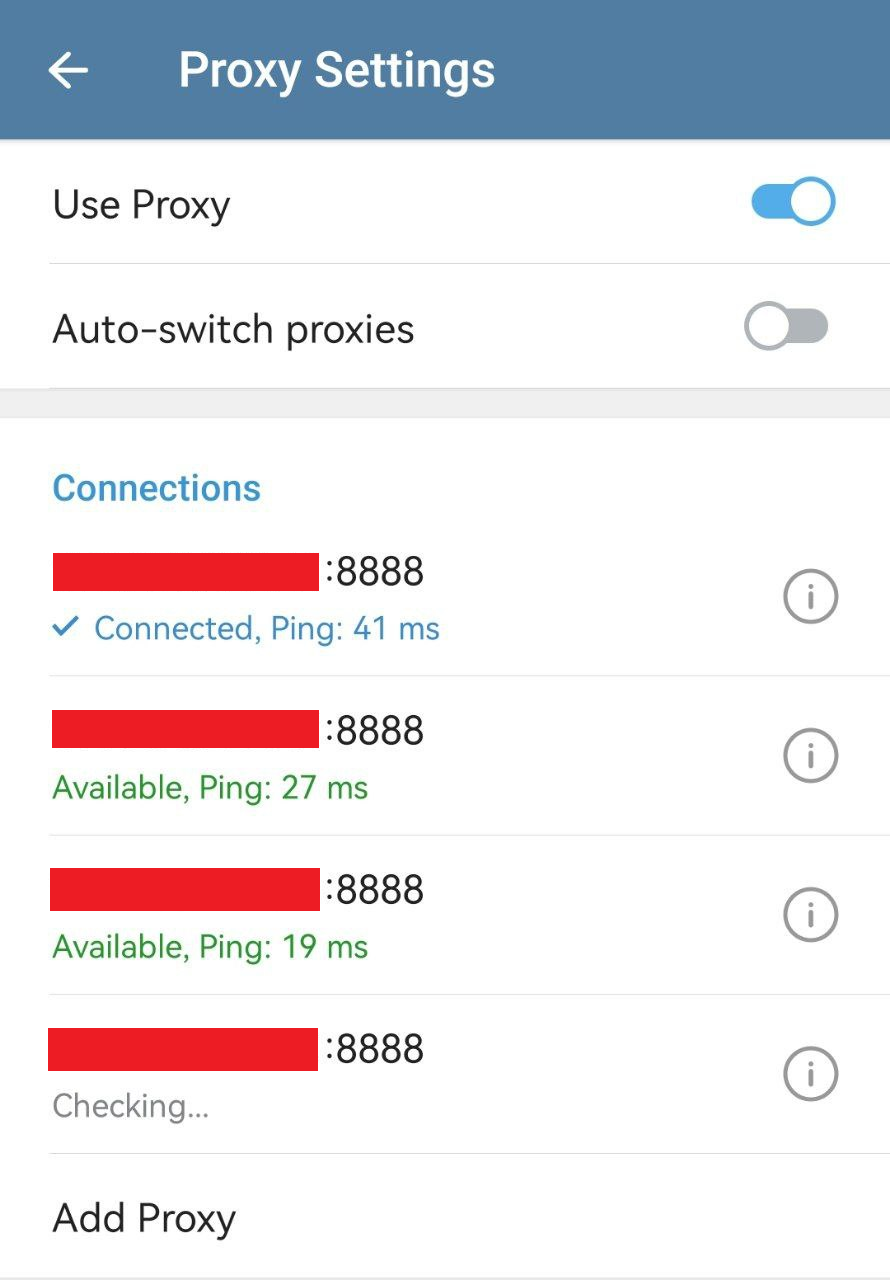Image resolution: width=890 pixels, height=1280 pixels.
Task: Click the :8888 port above the 19 ms ping
Action: click(x=375, y=889)
